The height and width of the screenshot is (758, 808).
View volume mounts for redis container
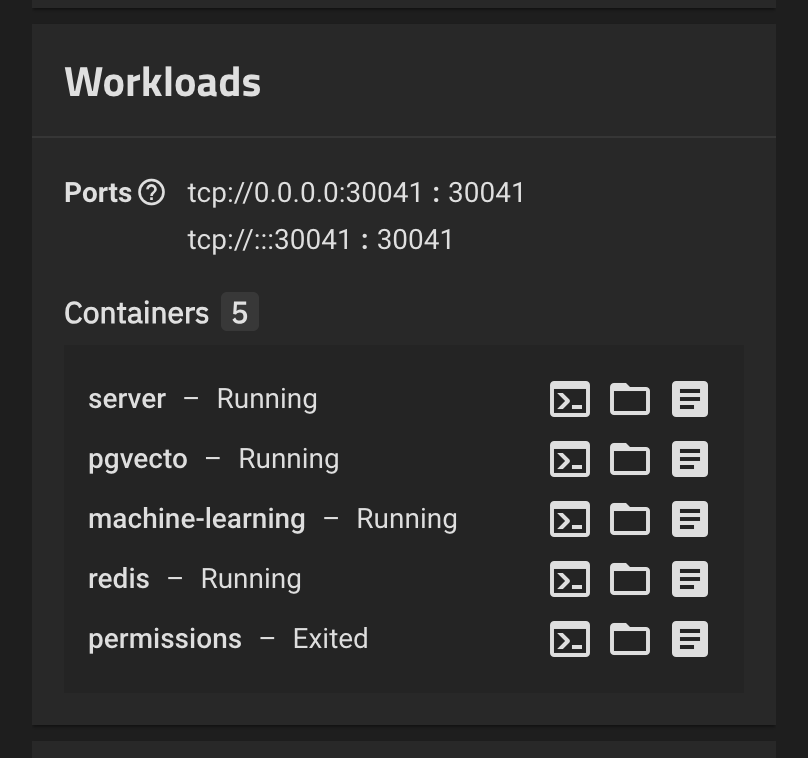point(630,579)
